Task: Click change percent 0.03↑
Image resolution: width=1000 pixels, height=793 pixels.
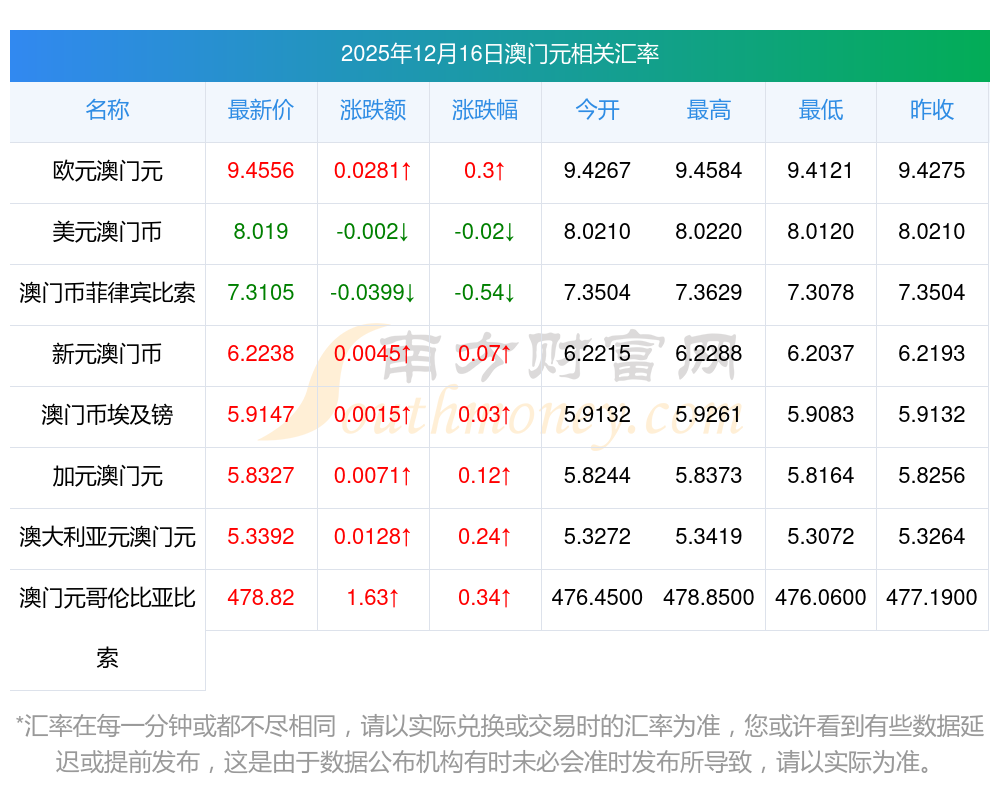Action: click(x=485, y=414)
